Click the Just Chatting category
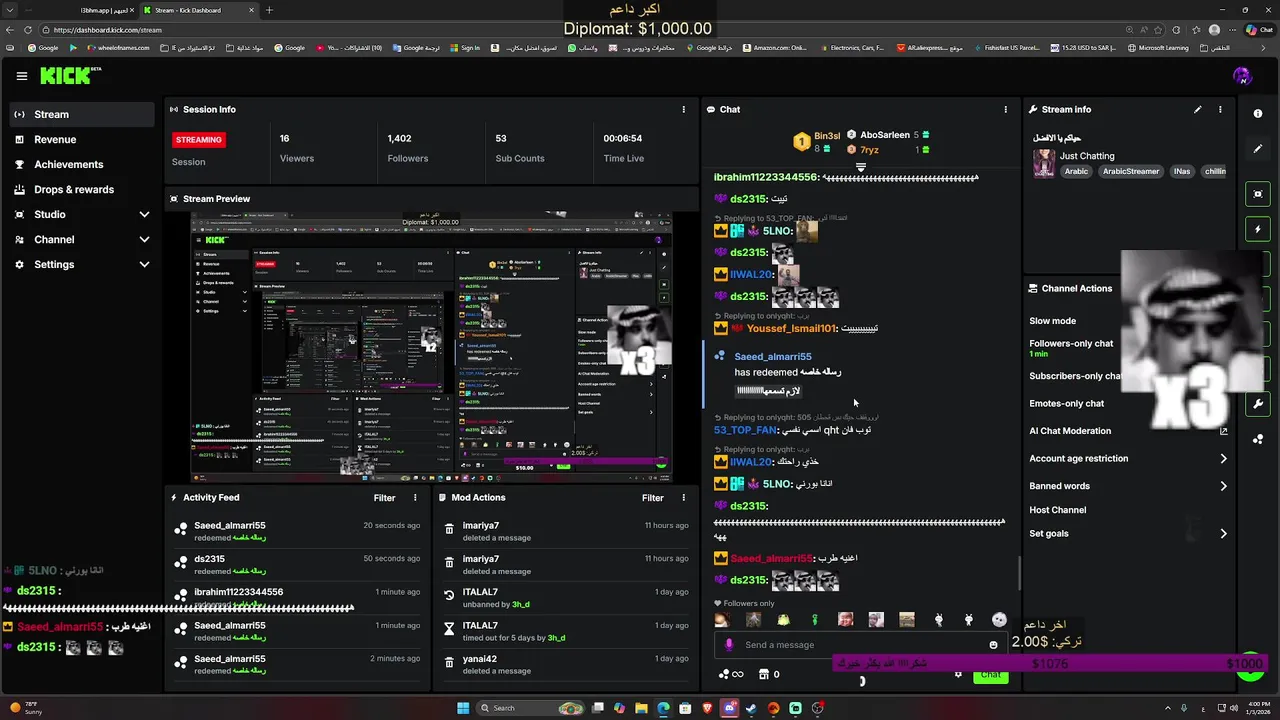Screen dimensions: 1280x720 pos(1087,156)
